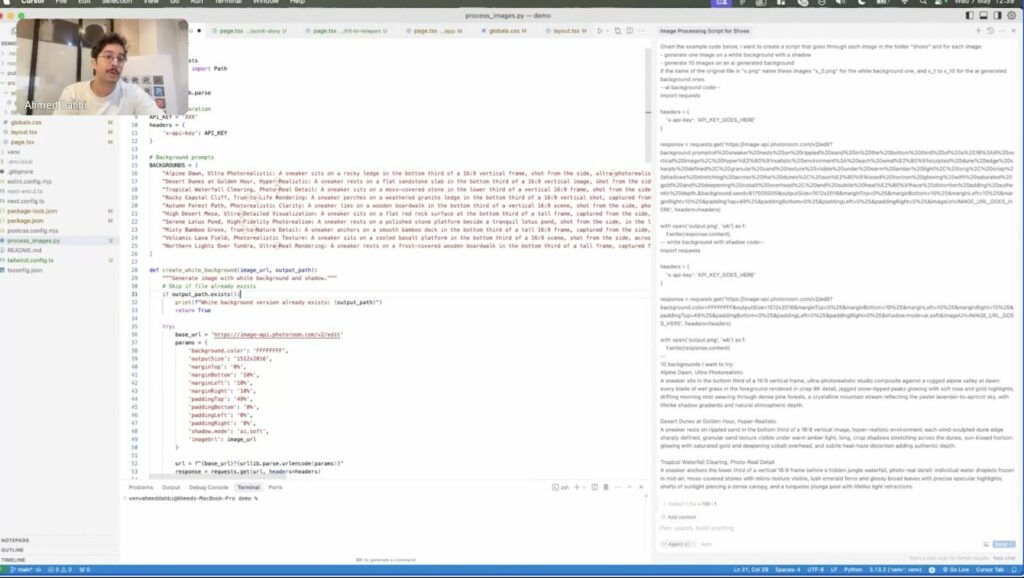1024x578 pixels.
Task: Open Spotlight search in macOS menu bar
Action: click(922, 3)
